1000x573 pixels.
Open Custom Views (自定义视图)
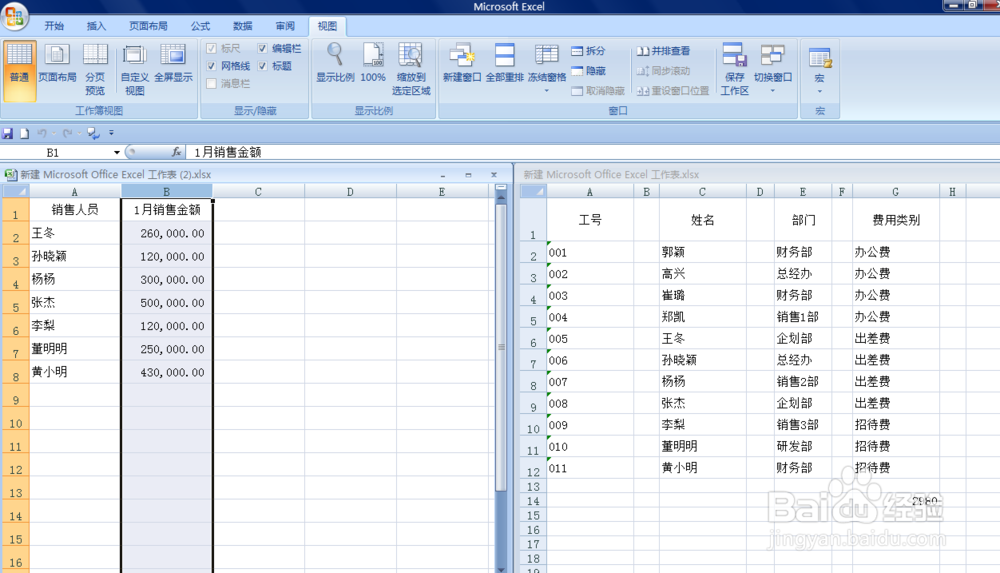135,70
